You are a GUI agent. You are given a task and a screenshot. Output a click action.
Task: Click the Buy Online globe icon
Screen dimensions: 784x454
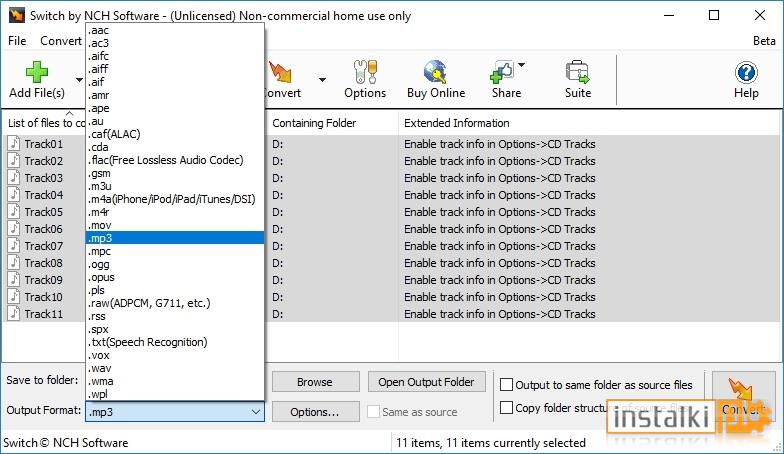pos(436,72)
